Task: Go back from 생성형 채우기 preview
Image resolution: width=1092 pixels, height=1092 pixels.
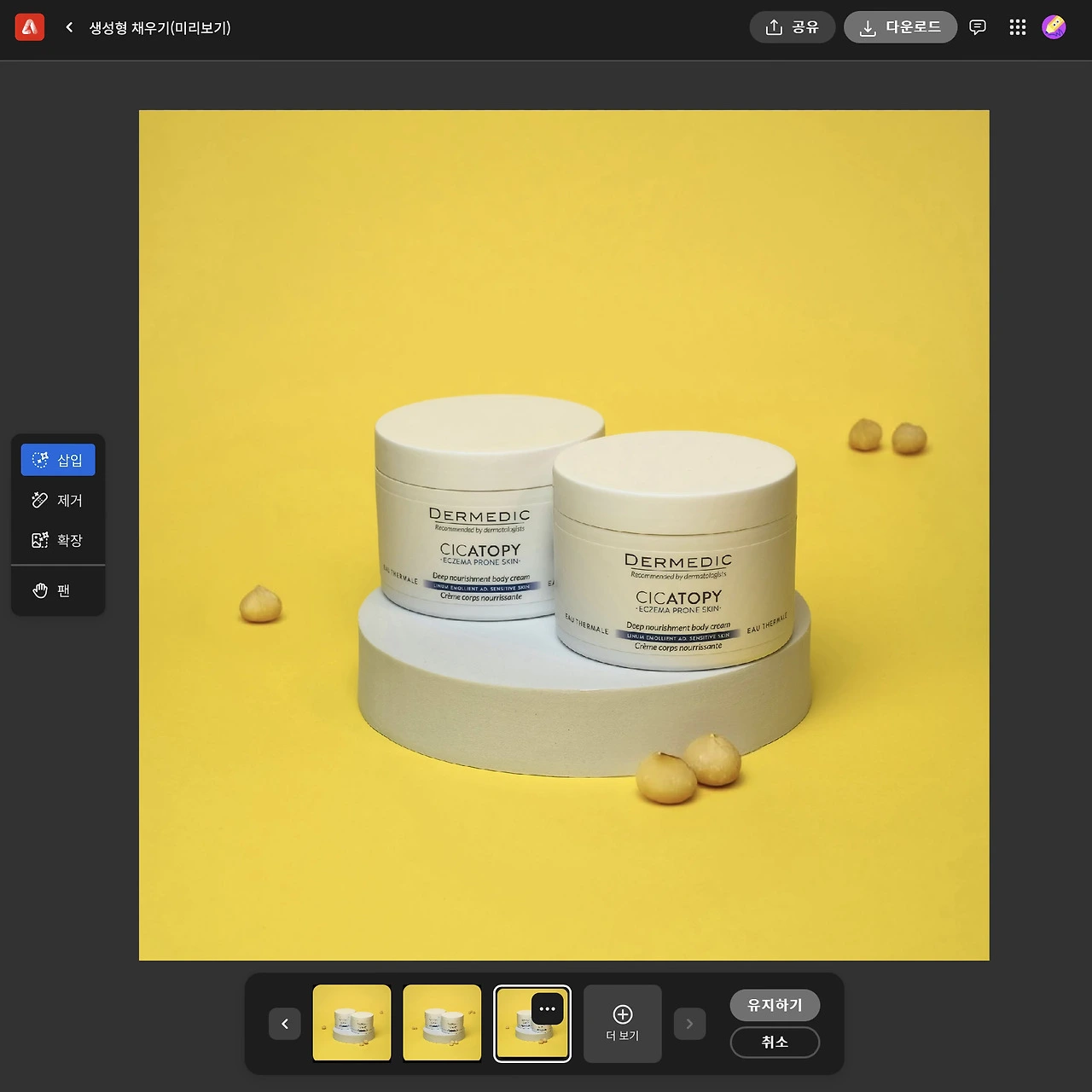Action: (x=69, y=27)
